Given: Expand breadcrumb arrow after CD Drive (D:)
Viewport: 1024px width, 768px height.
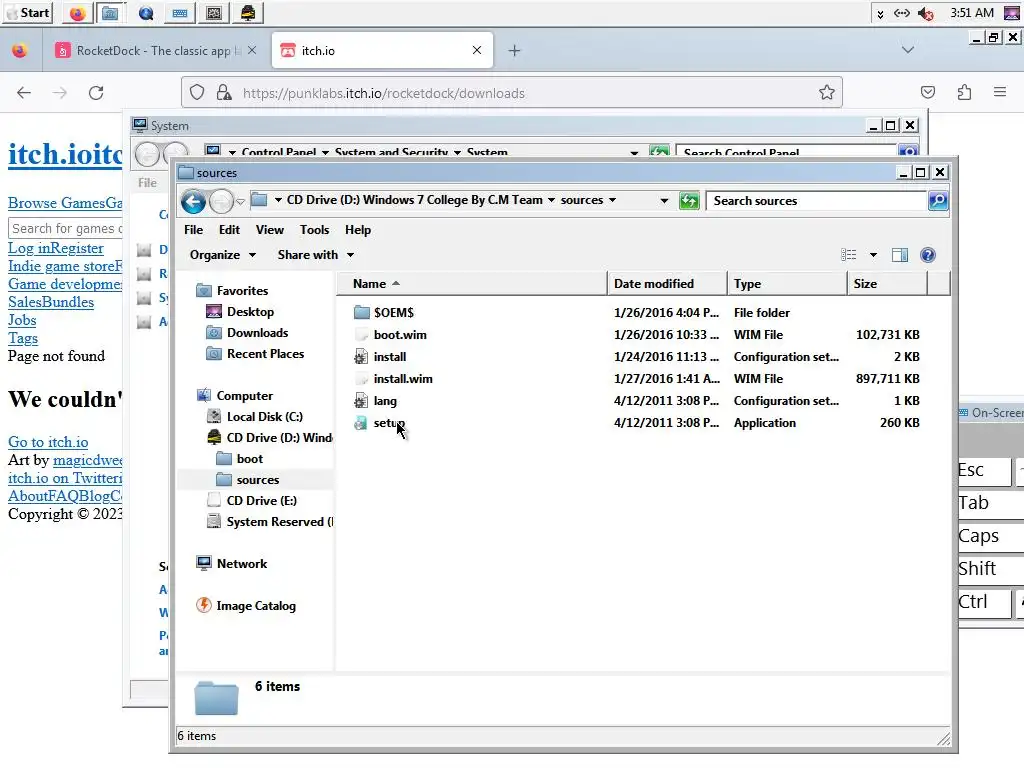Looking at the screenshot, I should tap(551, 200).
